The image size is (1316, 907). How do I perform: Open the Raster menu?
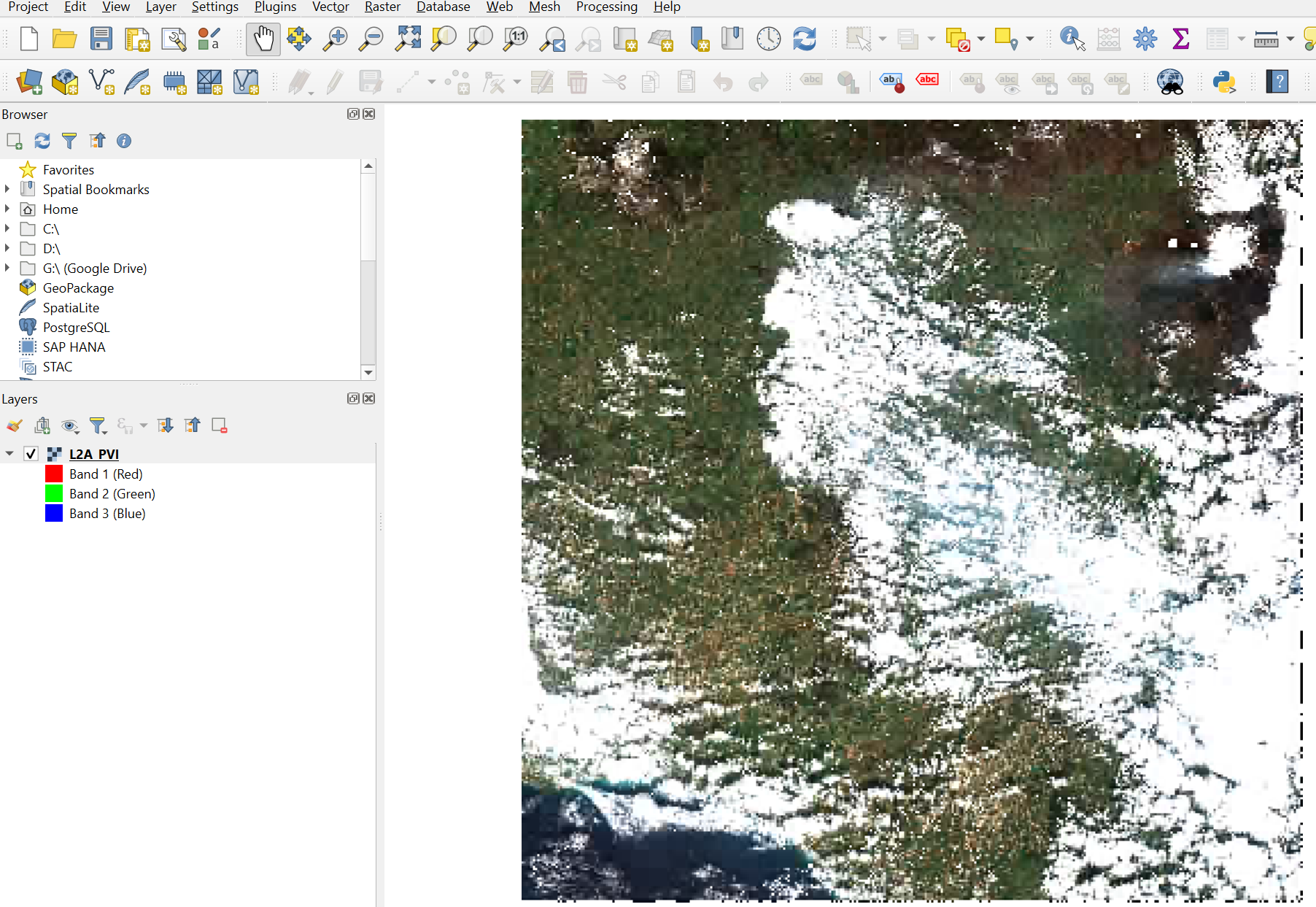(382, 7)
